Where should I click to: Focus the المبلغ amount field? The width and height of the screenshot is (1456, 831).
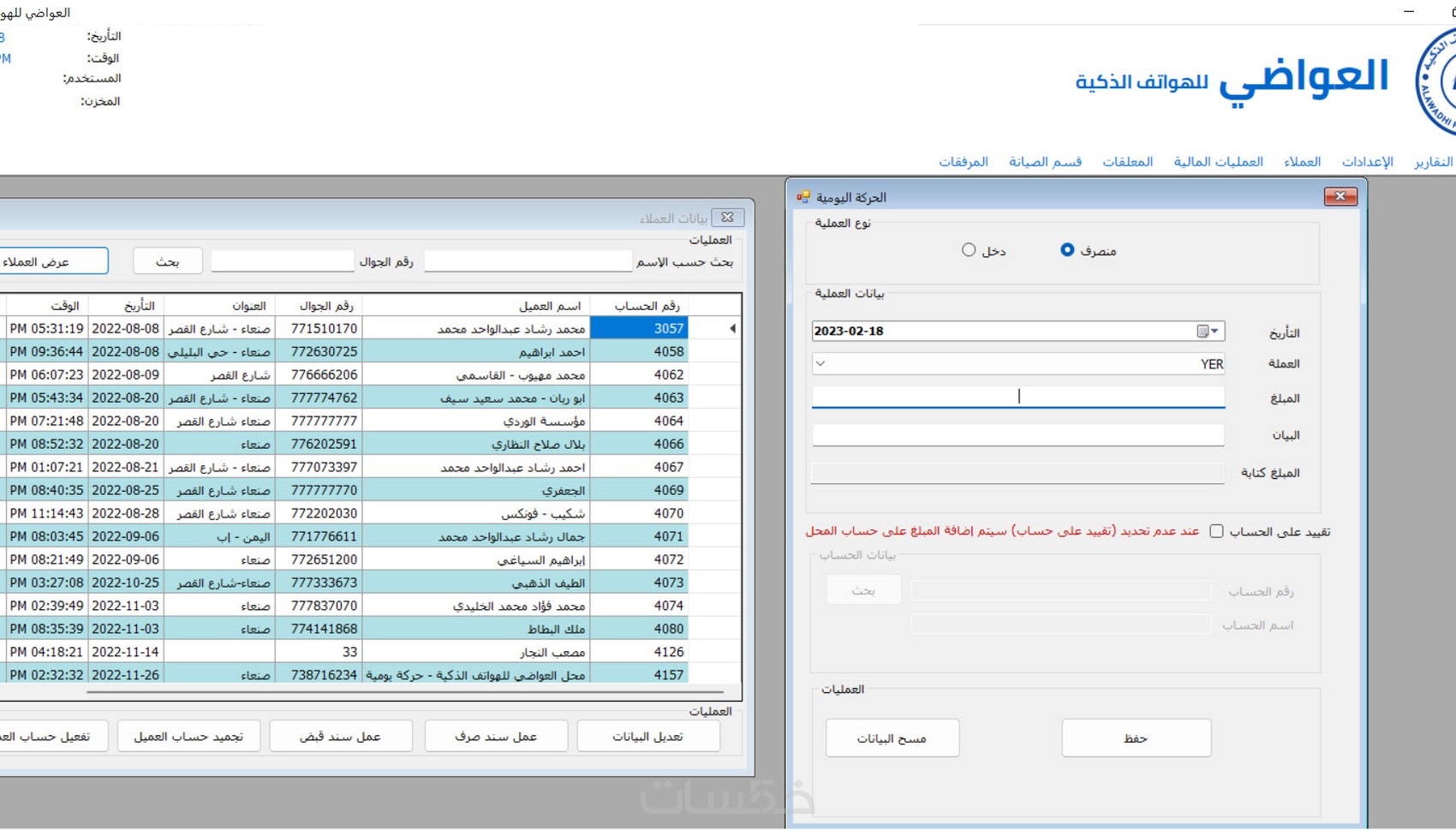tap(1018, 397)
